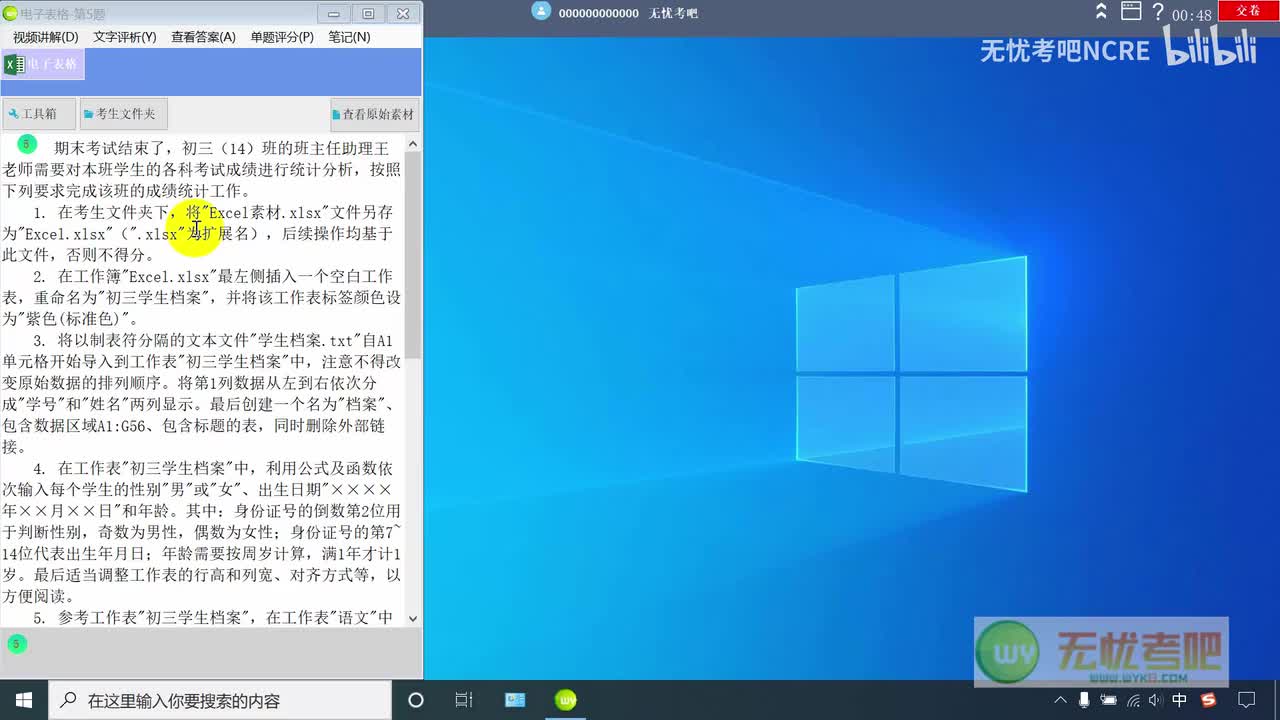Collapse exam bar with double chevron icon
The image size is (1280, 720).
[x=1101, y=11]
